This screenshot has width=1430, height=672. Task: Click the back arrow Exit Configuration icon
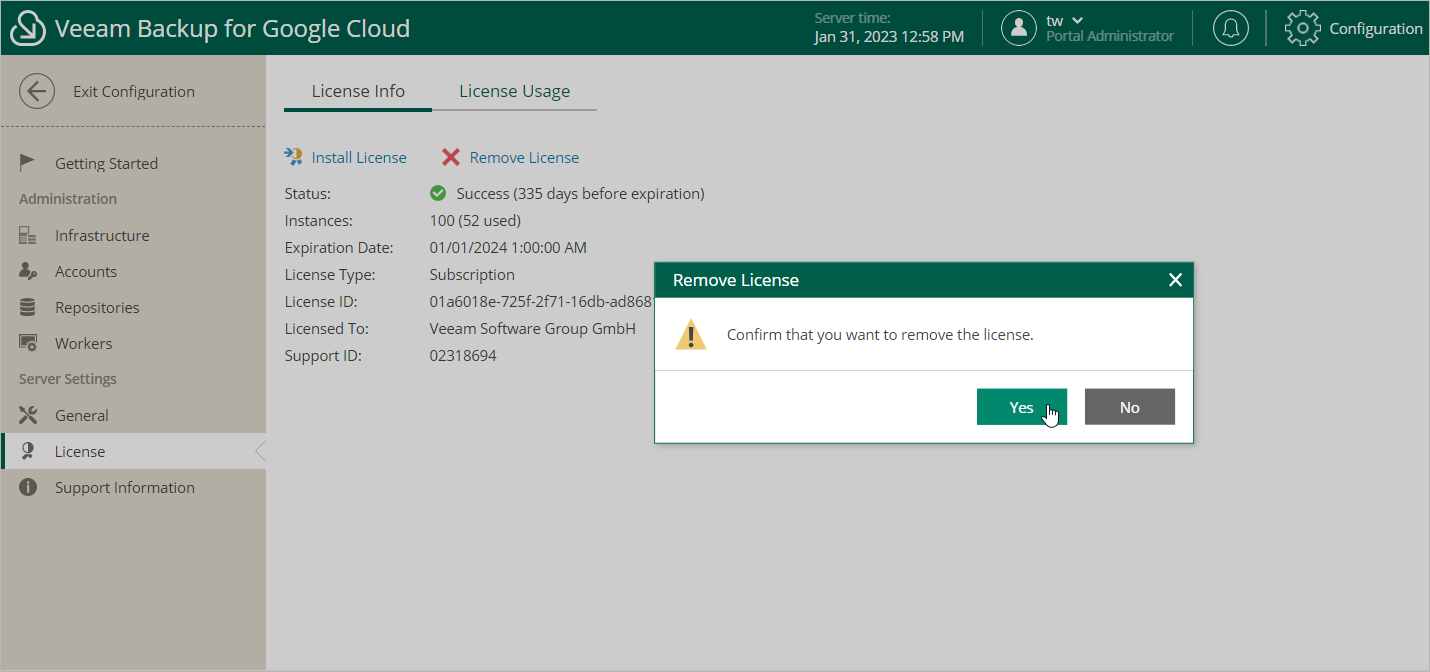[37, 92]
